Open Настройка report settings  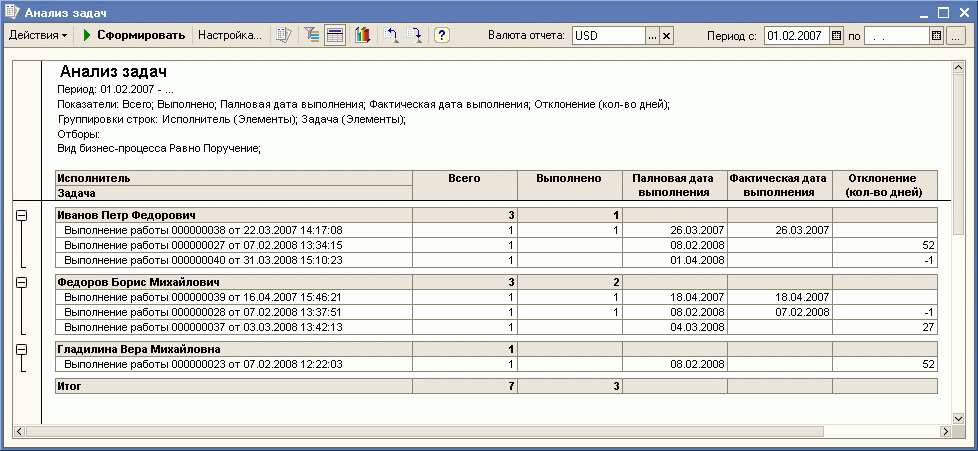pos(229,35)
